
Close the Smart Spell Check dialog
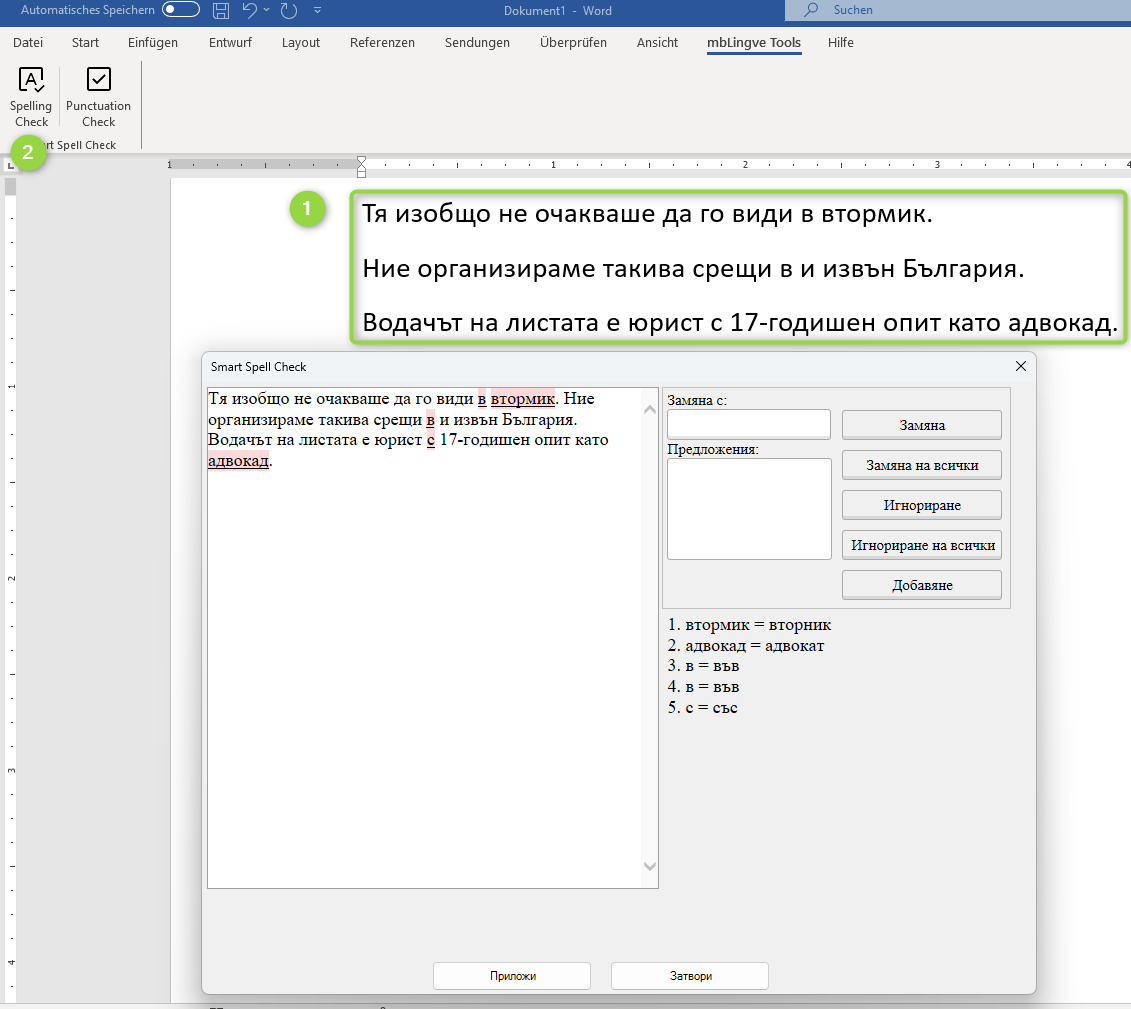pos(1020,367)
